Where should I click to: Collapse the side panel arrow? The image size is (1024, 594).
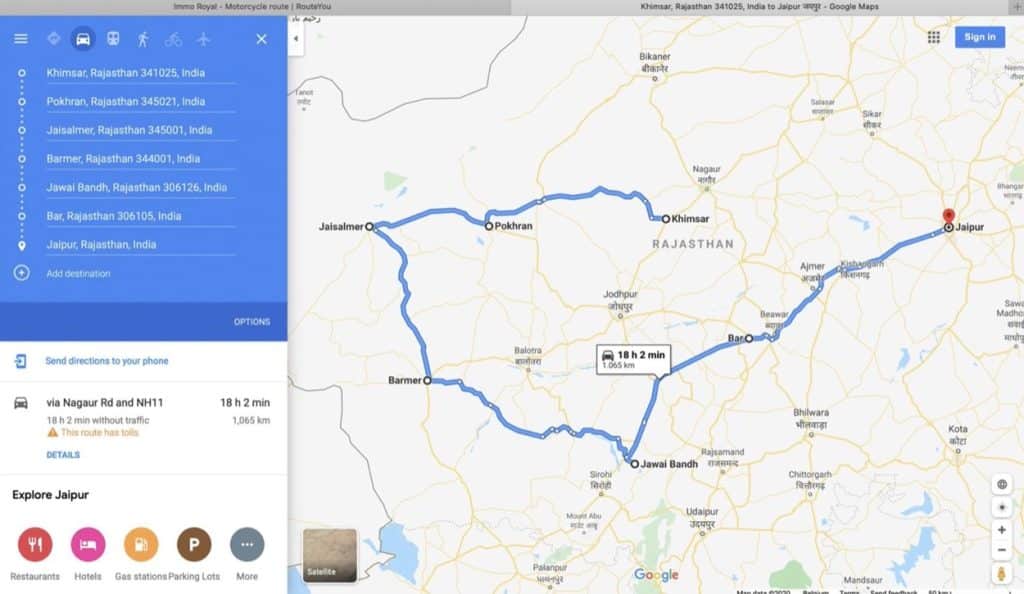click(295, 39)
